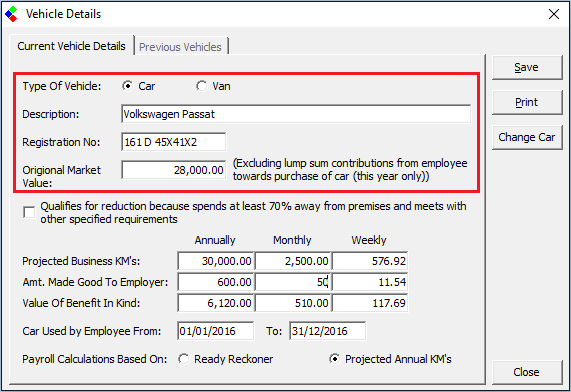571x392 pixels.
Task: Click the Description field with Volkswagen Passat
Action: click(x=296, y=114)
